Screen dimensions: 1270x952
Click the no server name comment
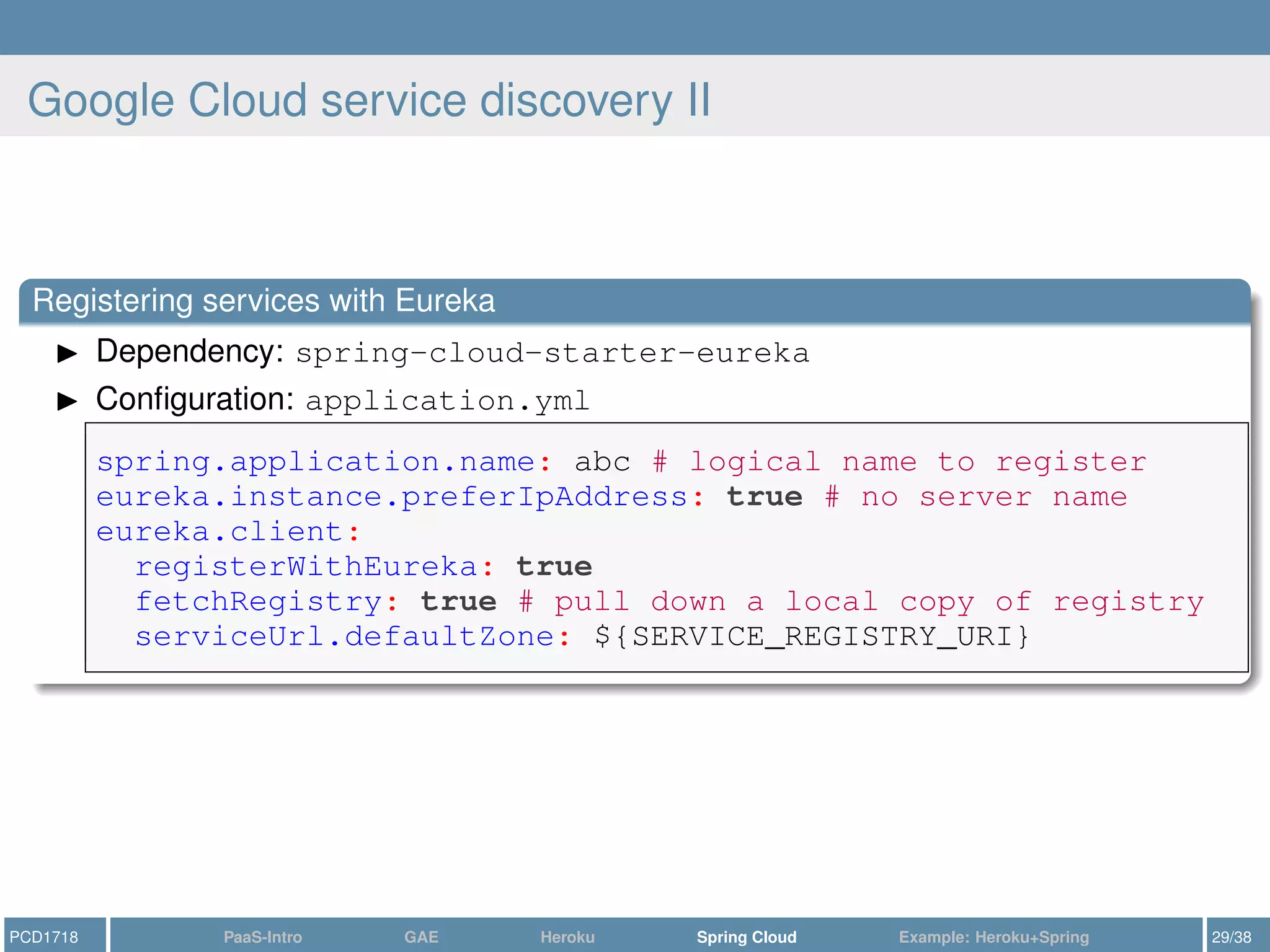[x=976, y=497]
